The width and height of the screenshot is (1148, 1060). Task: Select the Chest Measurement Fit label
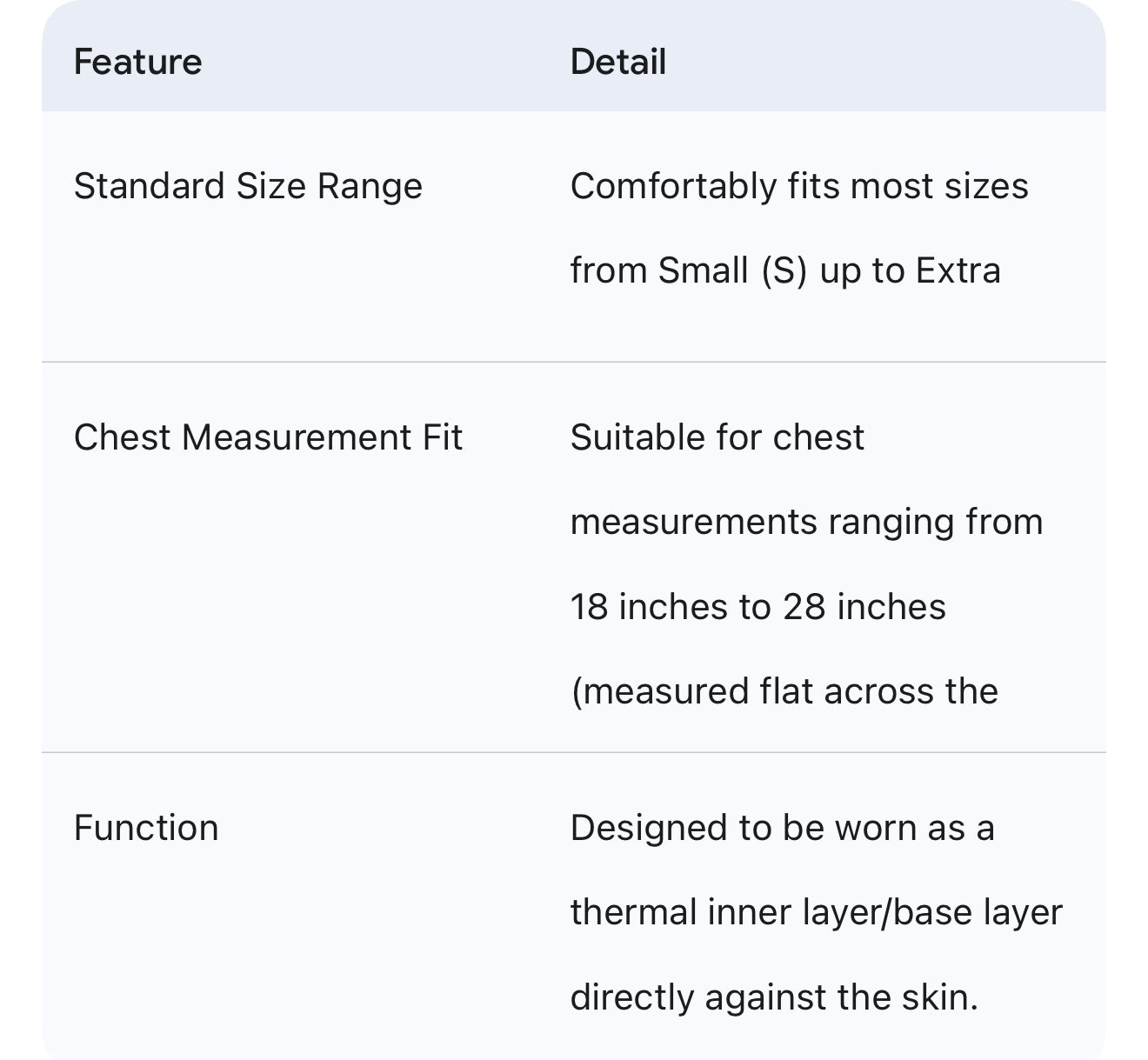tap(268, 437)
